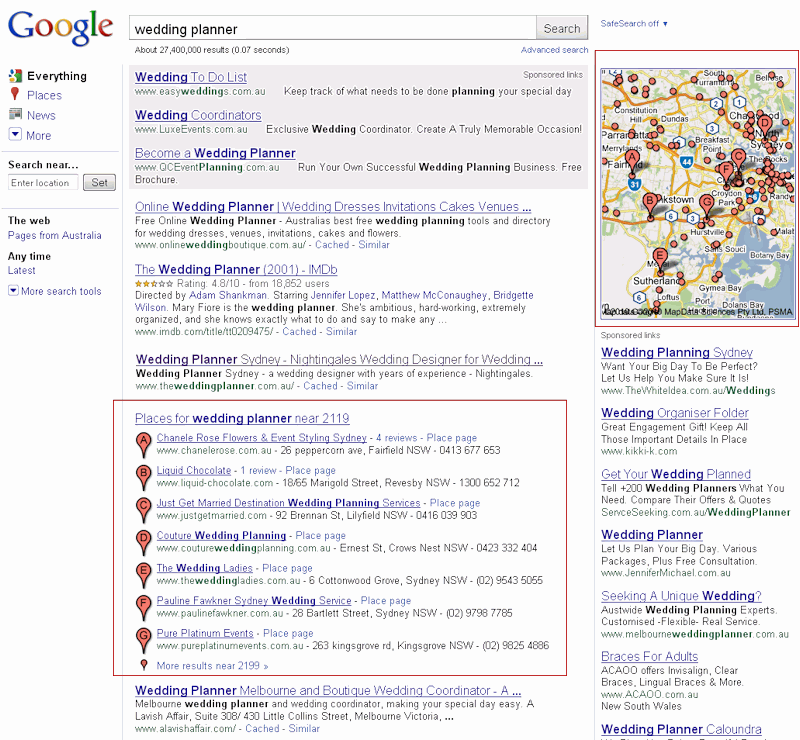Select News in the sidebar
Image resolution: width=800 pixels, height=740 pixels.
pyautogui.click(x=41, y=115)
